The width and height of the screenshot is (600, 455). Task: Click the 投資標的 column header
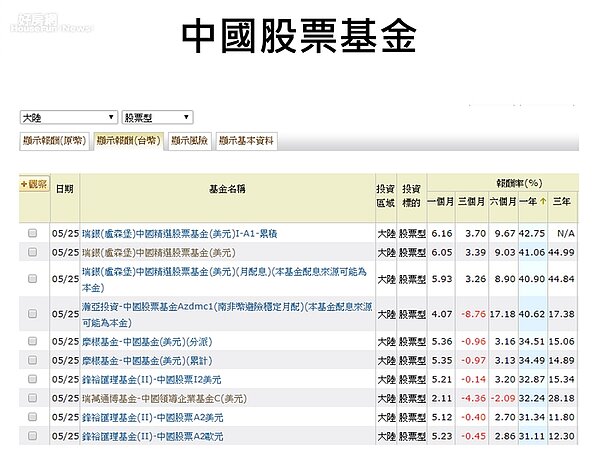tap(411, 196)
